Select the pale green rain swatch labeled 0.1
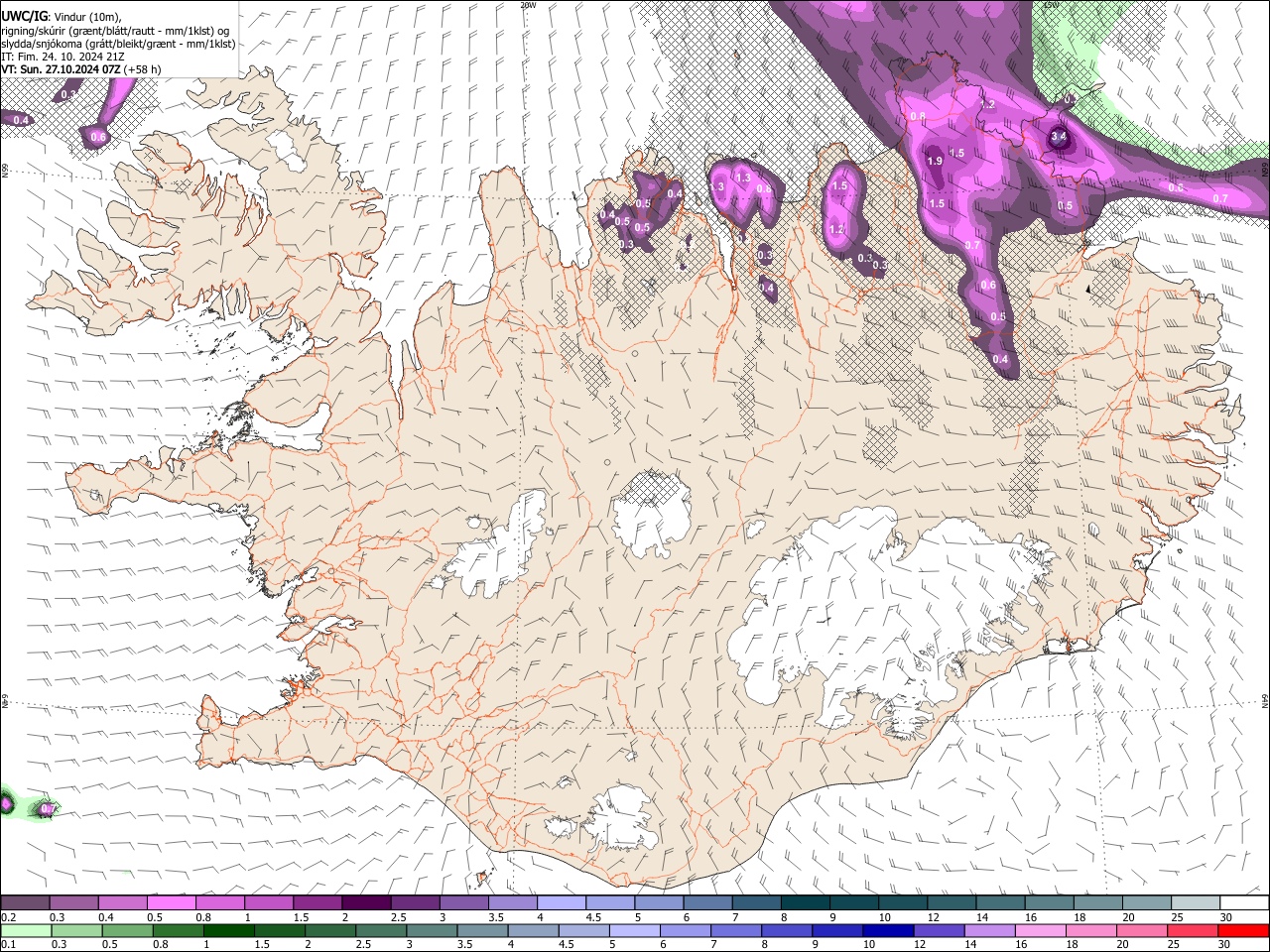Image resolution: width=1270 pixels, height=952 pixels. coord(26,930)
